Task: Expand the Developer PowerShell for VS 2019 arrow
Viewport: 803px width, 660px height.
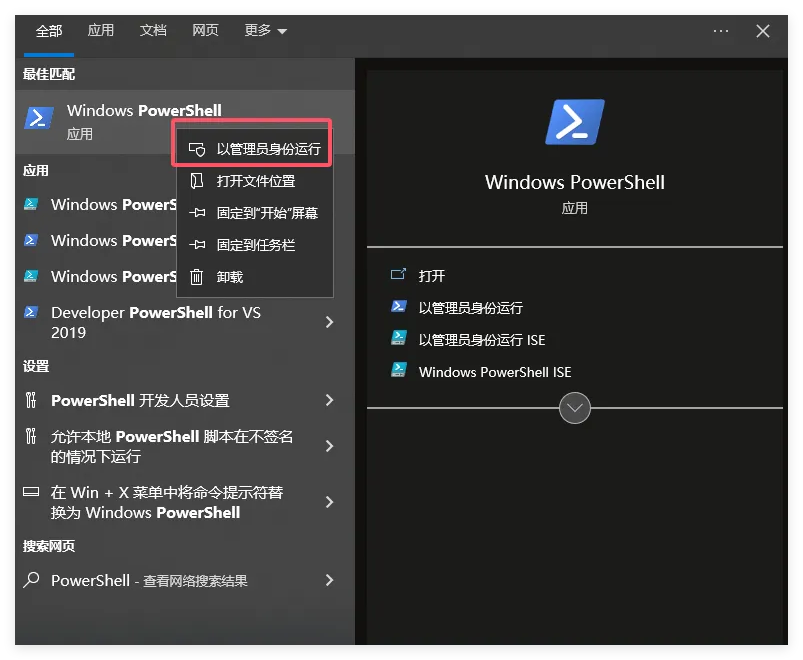Action: pyautogui.click(x=329, y=322)
